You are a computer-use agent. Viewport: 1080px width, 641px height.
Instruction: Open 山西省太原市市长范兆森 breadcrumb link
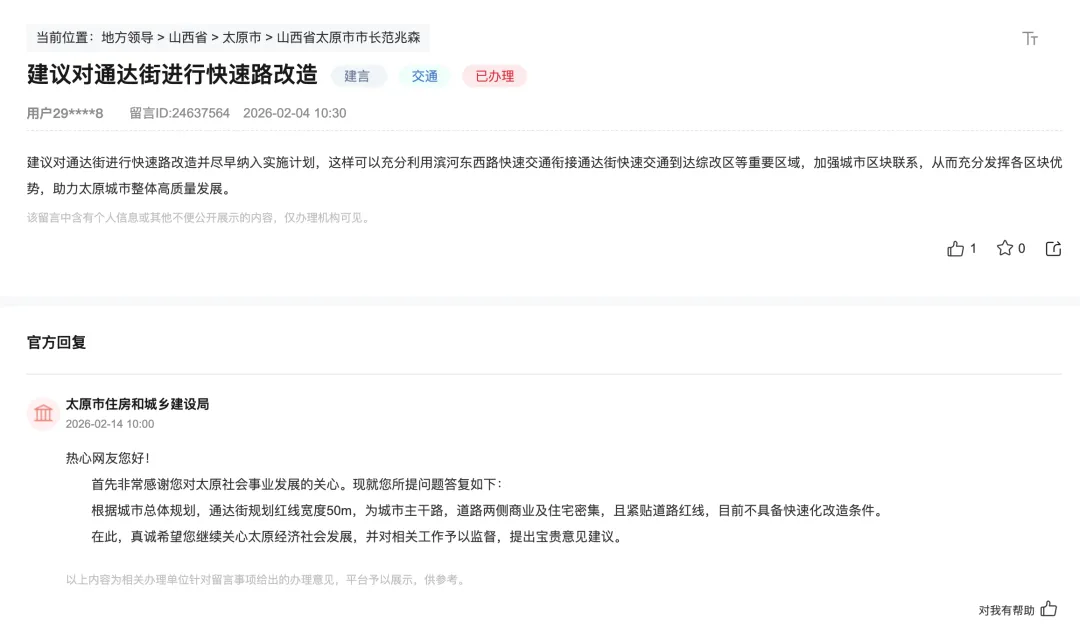[349, 38]
